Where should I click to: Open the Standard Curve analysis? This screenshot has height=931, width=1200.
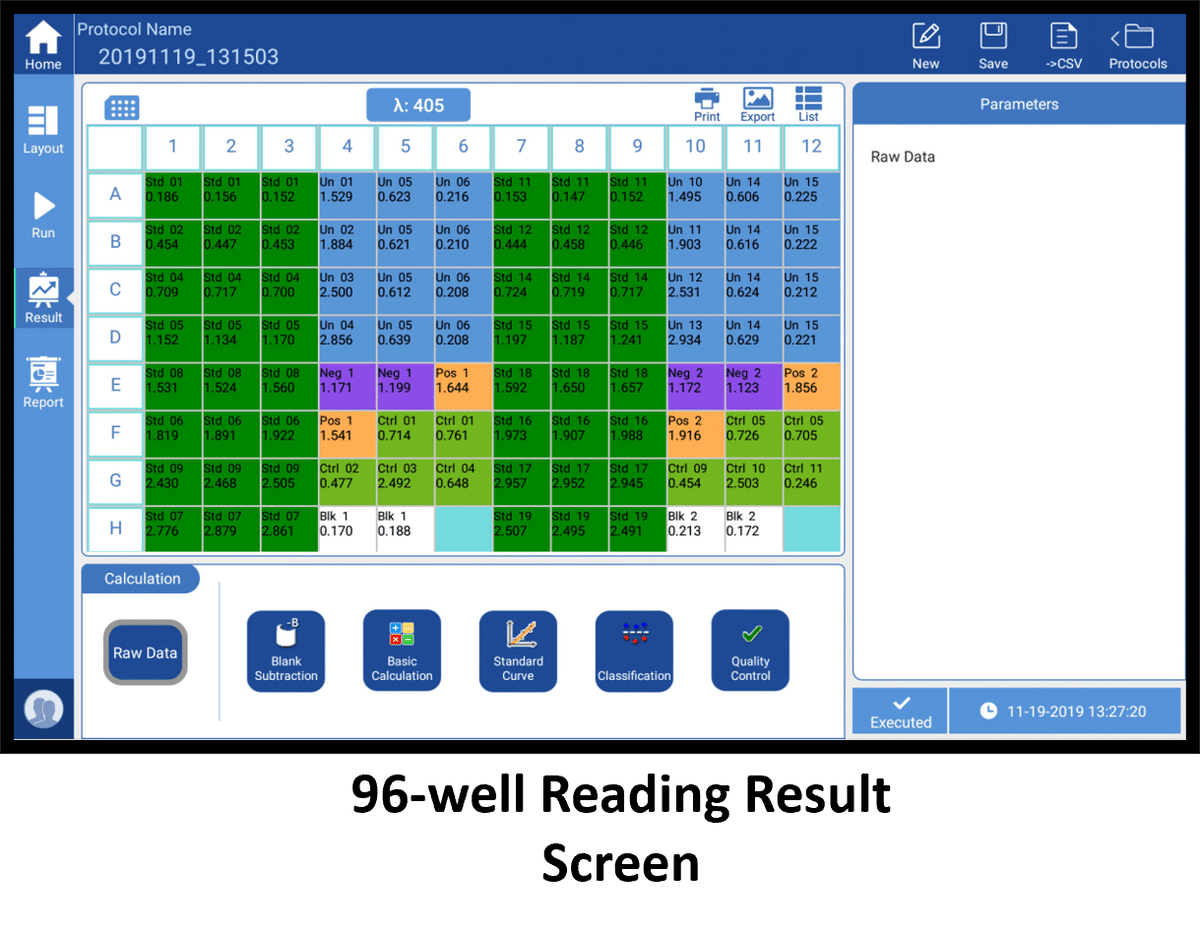(x=518, y=650)
